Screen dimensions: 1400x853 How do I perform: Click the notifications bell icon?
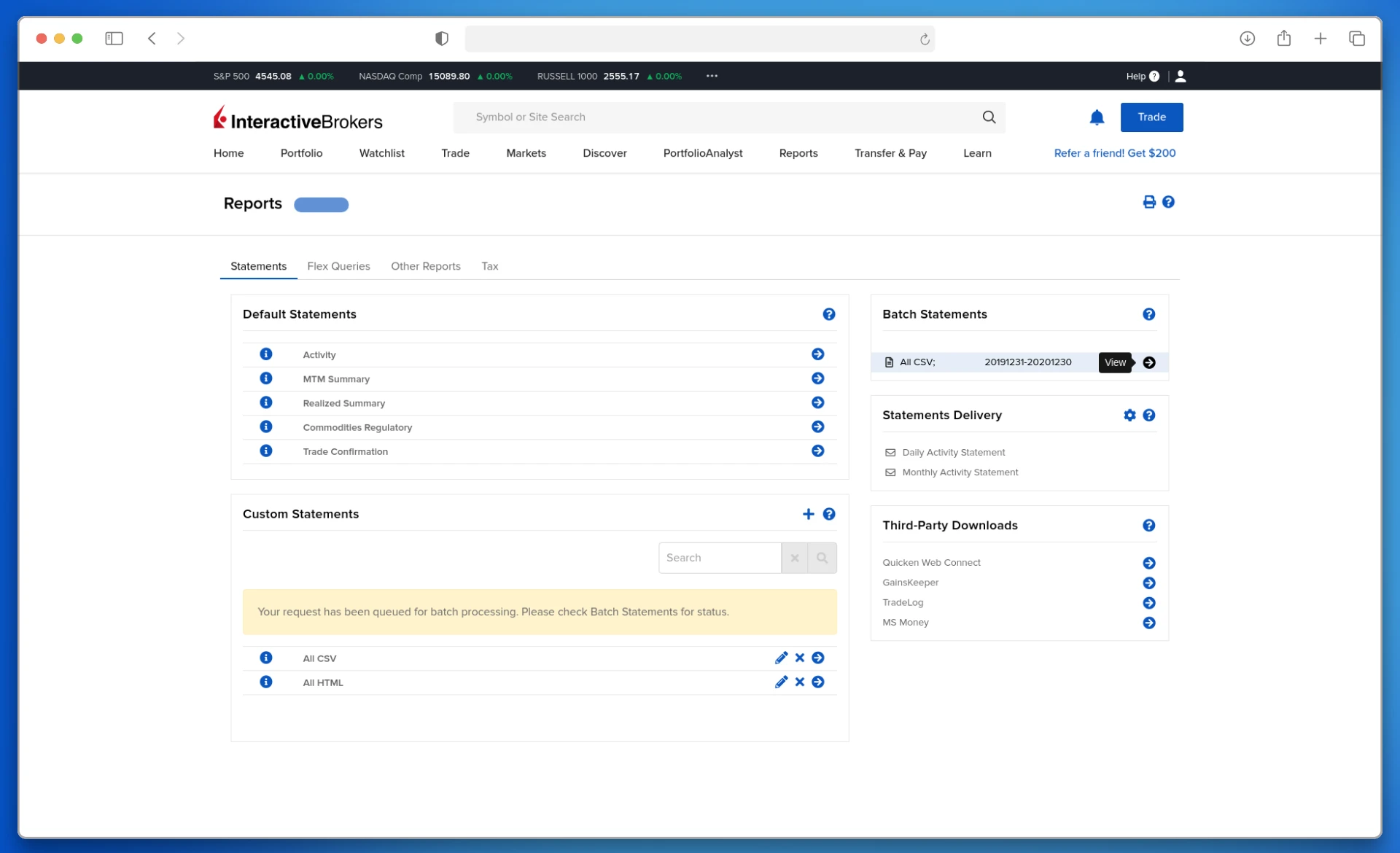point(1097,117)
